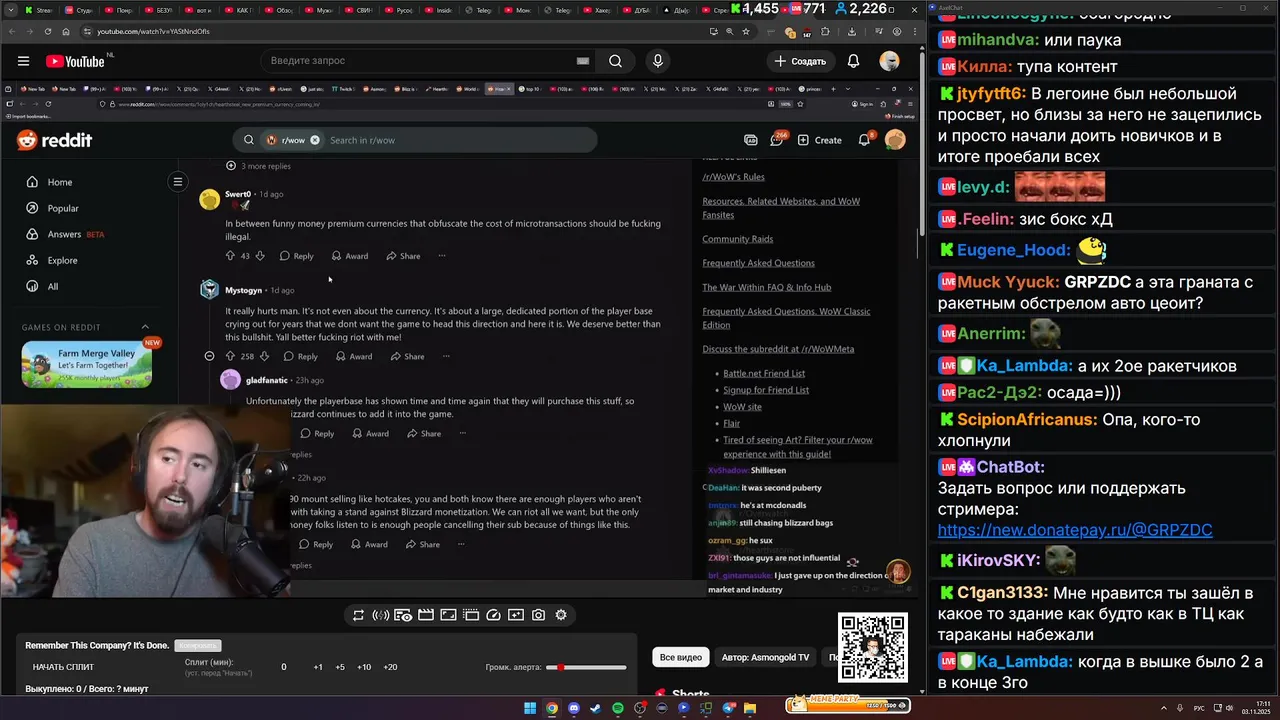Reply to Swert0's comment
Screen dimensions: 1280x720
[297, 256]
